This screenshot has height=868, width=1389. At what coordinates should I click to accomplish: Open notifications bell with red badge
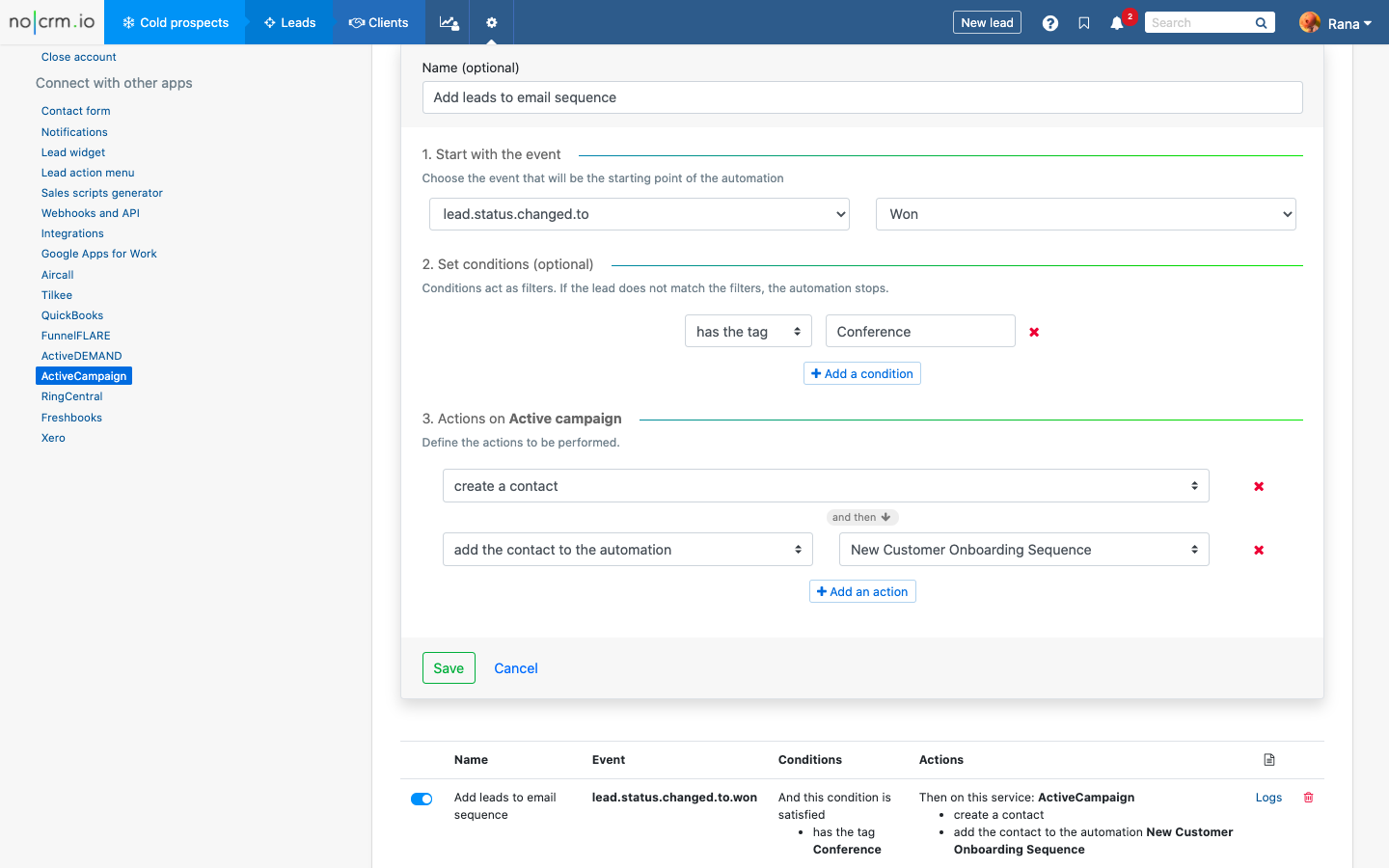[x=1117, y=23]
